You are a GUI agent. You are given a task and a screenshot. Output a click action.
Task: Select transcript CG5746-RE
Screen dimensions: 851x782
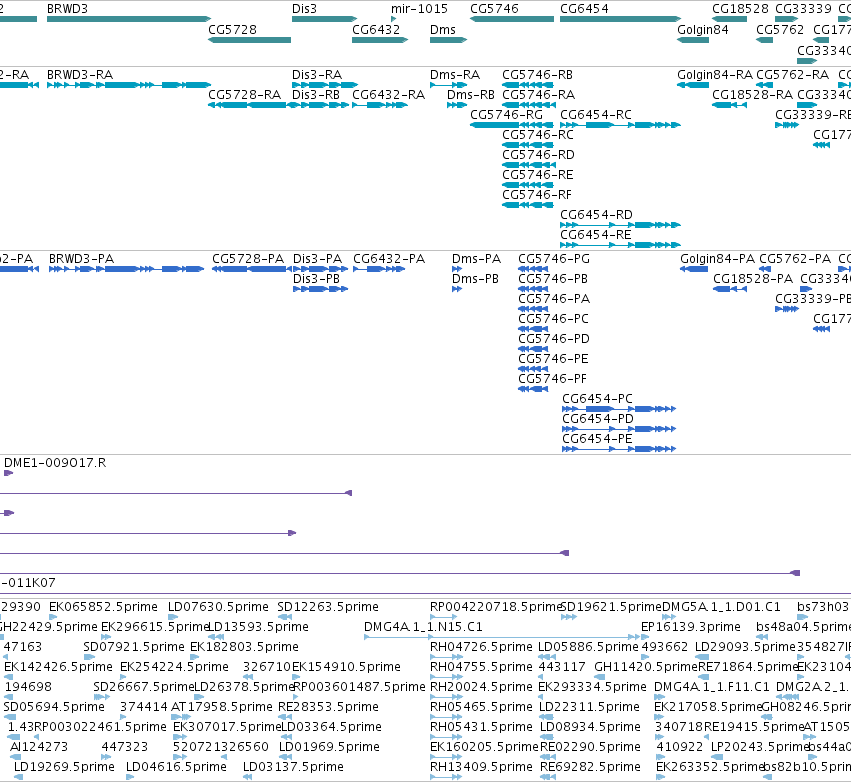tap(528, 185)
